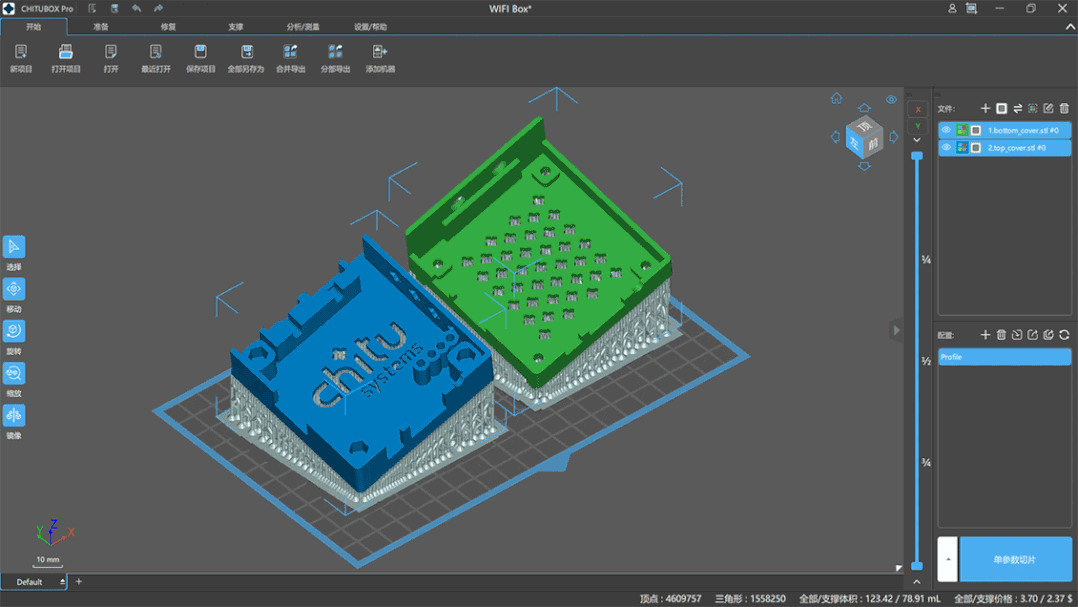Rotate view with cube right arrow
Image resolution: width=1078 pixels, height=607 pixels.
click(x=894, y=137)
